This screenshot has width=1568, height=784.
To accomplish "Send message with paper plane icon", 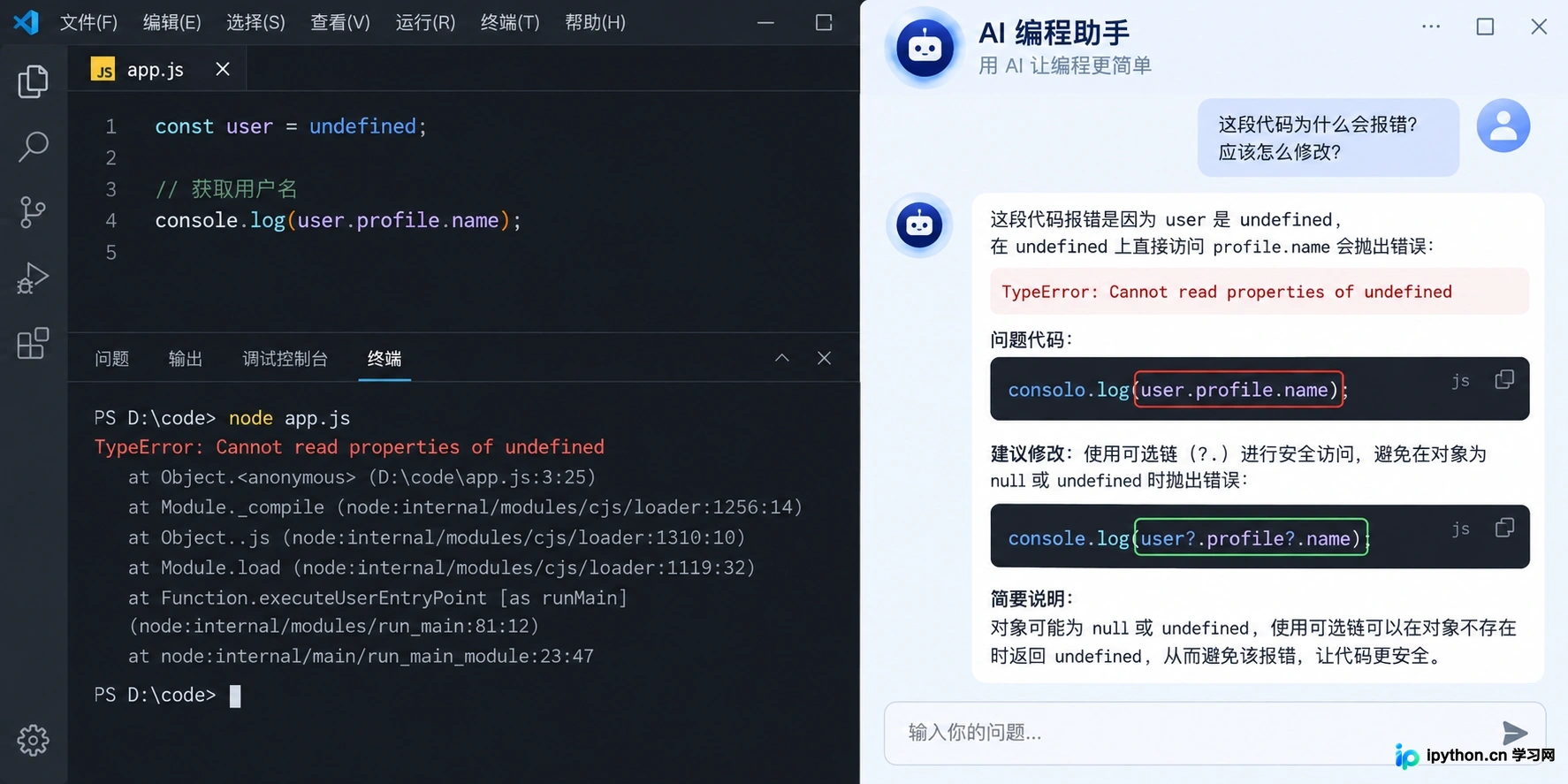I will pos(1515,732).
